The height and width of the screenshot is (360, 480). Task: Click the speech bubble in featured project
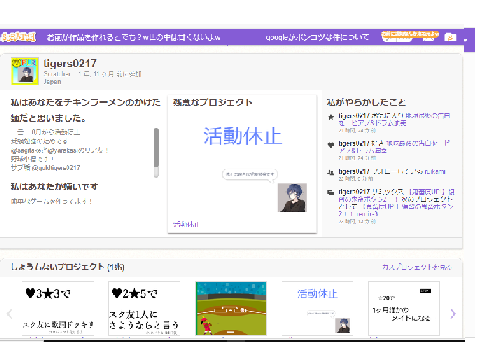250,175
